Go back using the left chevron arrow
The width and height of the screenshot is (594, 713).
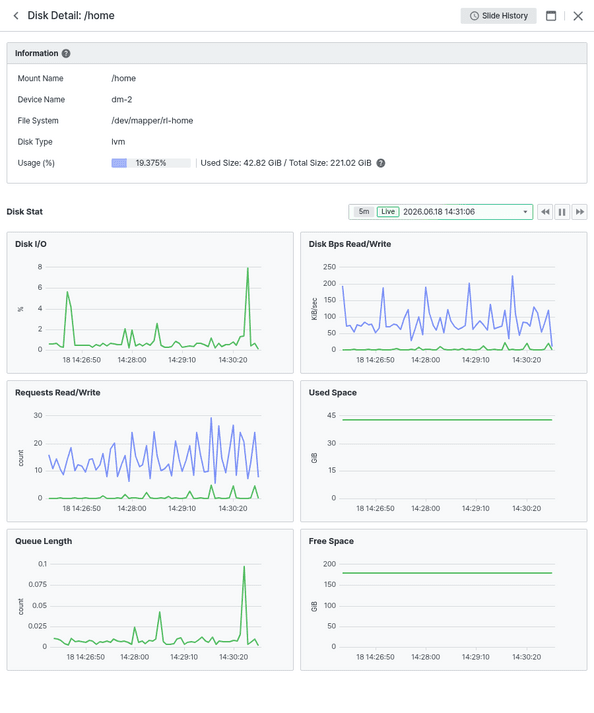point(16,16)
